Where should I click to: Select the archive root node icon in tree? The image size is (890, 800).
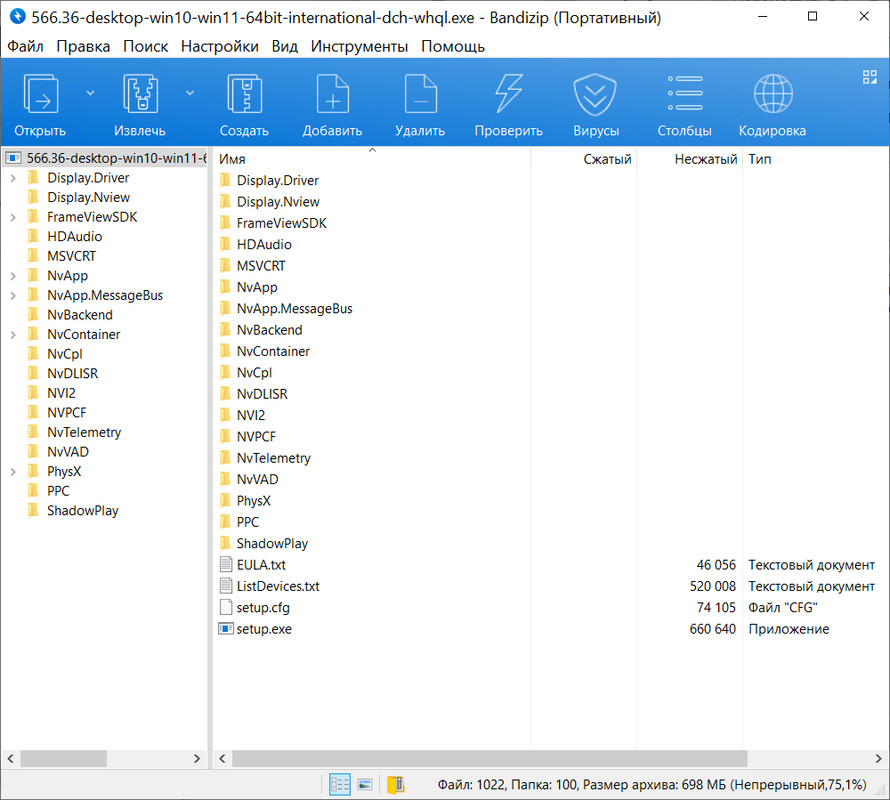[13, 157]
